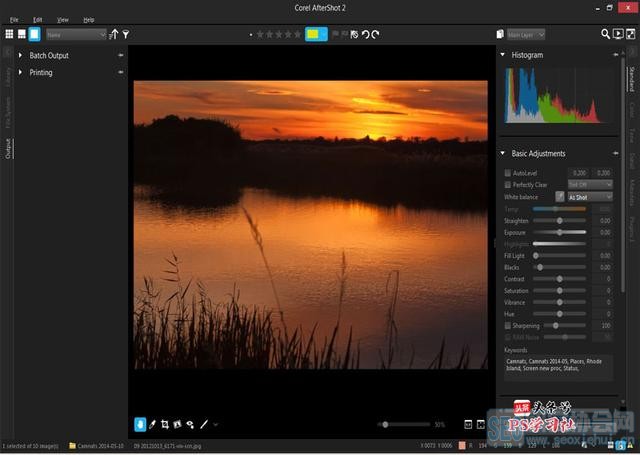640x455 pixels.
Task: Open the Edit menu
Action: point(38,20)
